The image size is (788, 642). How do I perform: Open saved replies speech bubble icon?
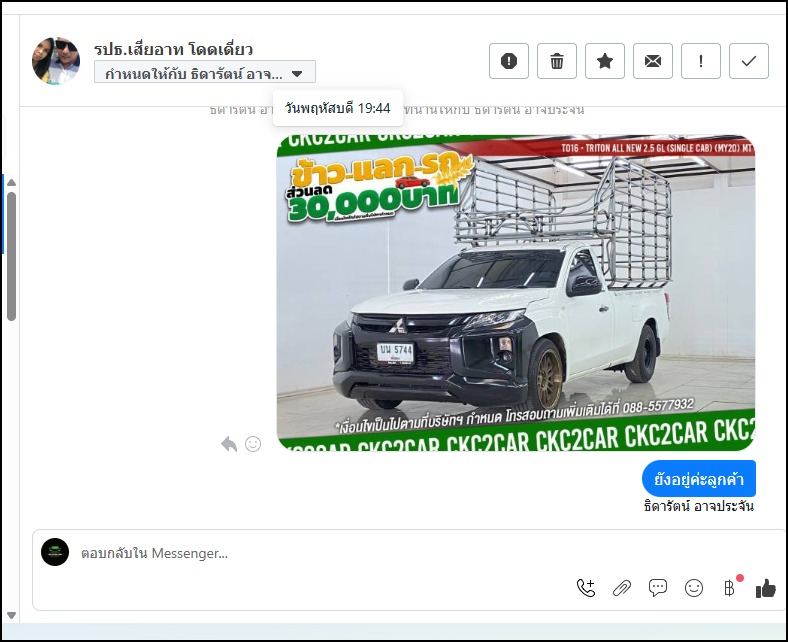pos(657,588)
